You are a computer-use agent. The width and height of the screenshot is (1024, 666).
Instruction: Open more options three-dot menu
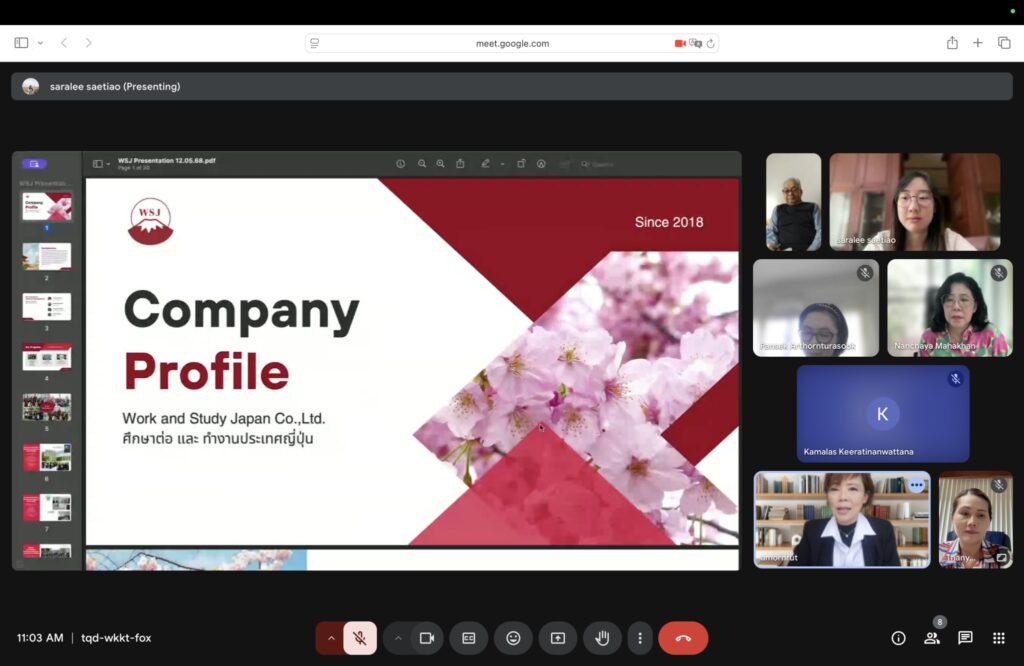click(x=640, y=638)
